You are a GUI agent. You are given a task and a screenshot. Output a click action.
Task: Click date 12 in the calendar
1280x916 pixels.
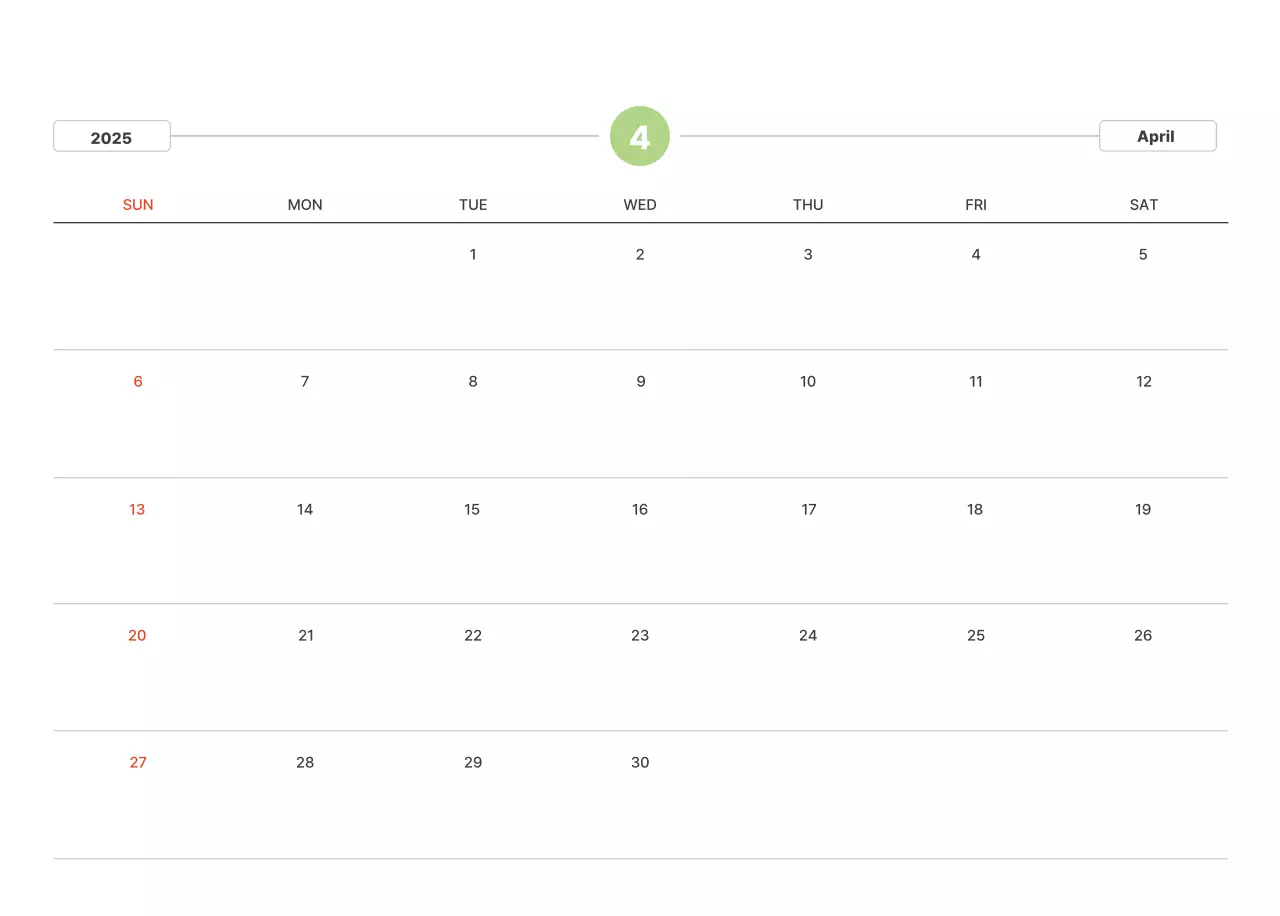point(1143,381)
